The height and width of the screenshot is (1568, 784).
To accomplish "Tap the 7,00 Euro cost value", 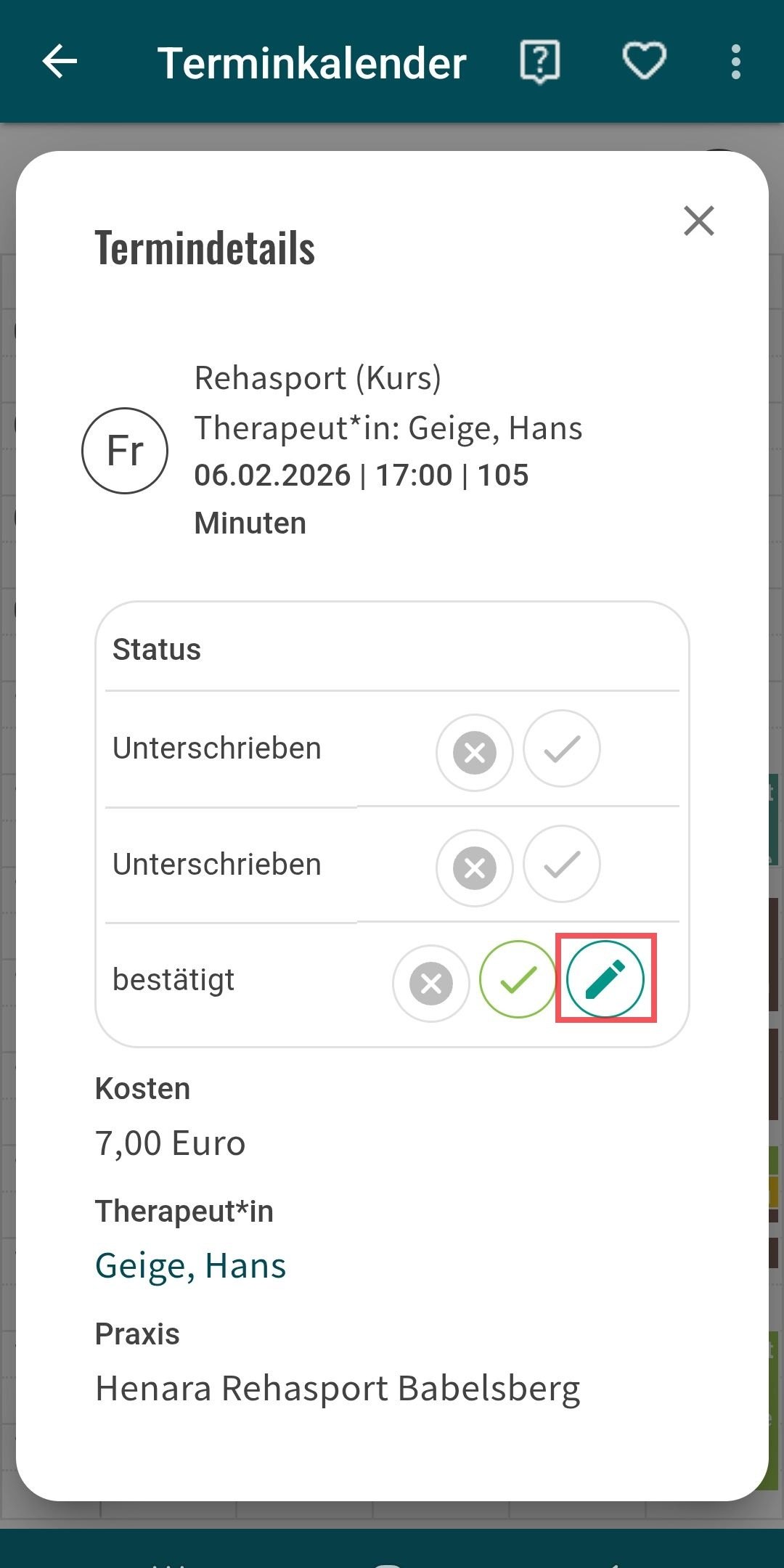I will click(x=171, y=1143).
